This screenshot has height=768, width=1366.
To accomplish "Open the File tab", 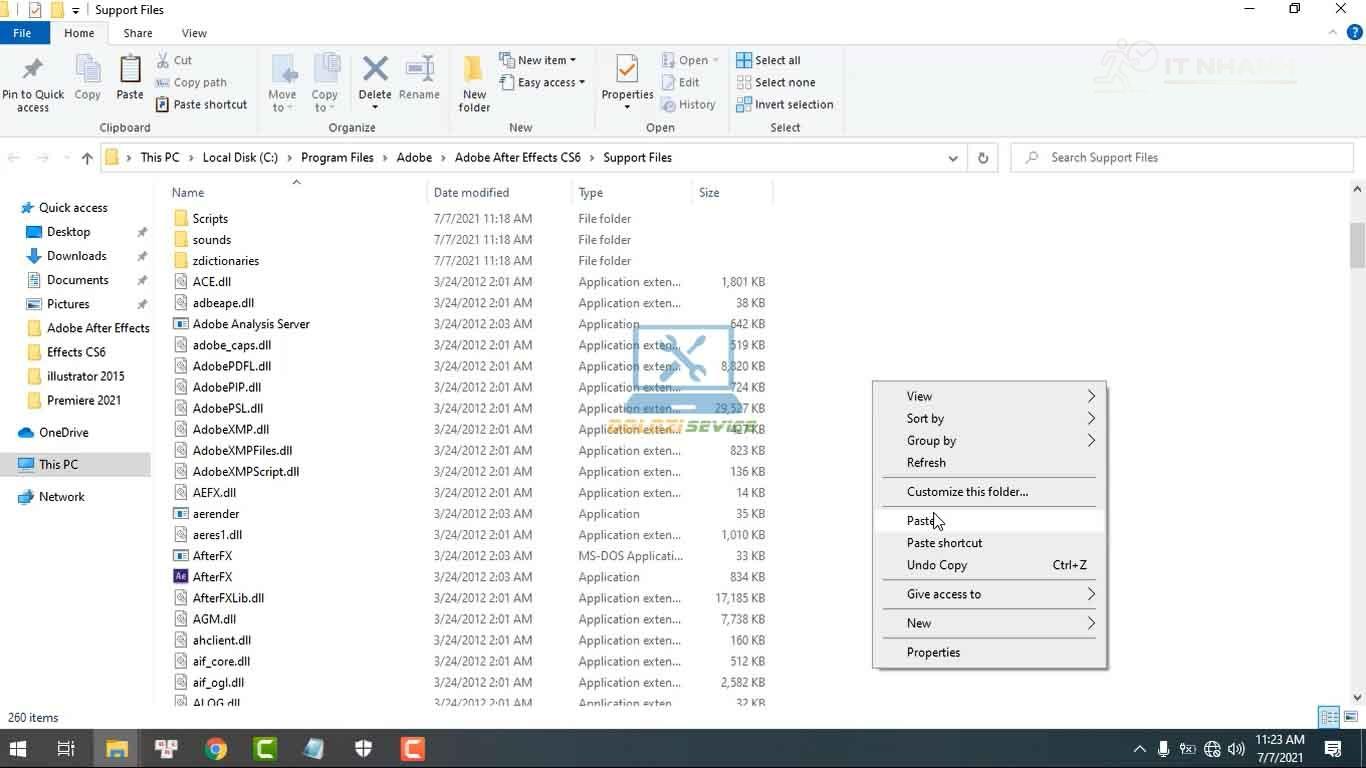I will coord(22,33).
